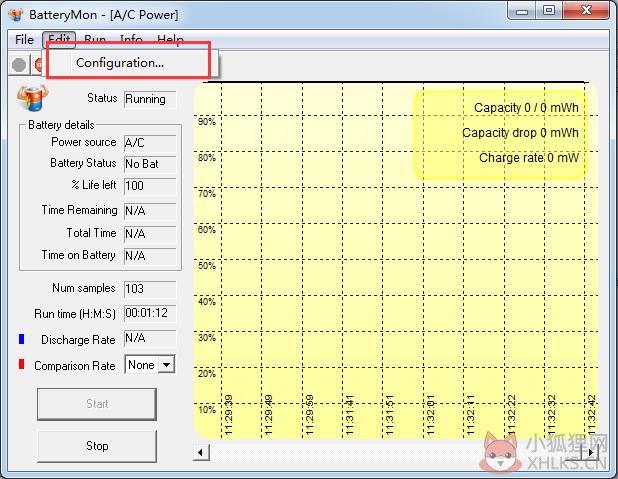This screenshot has height=479, width=618.
Task: Open the Info menu
Action: click(x=131, y=40)
